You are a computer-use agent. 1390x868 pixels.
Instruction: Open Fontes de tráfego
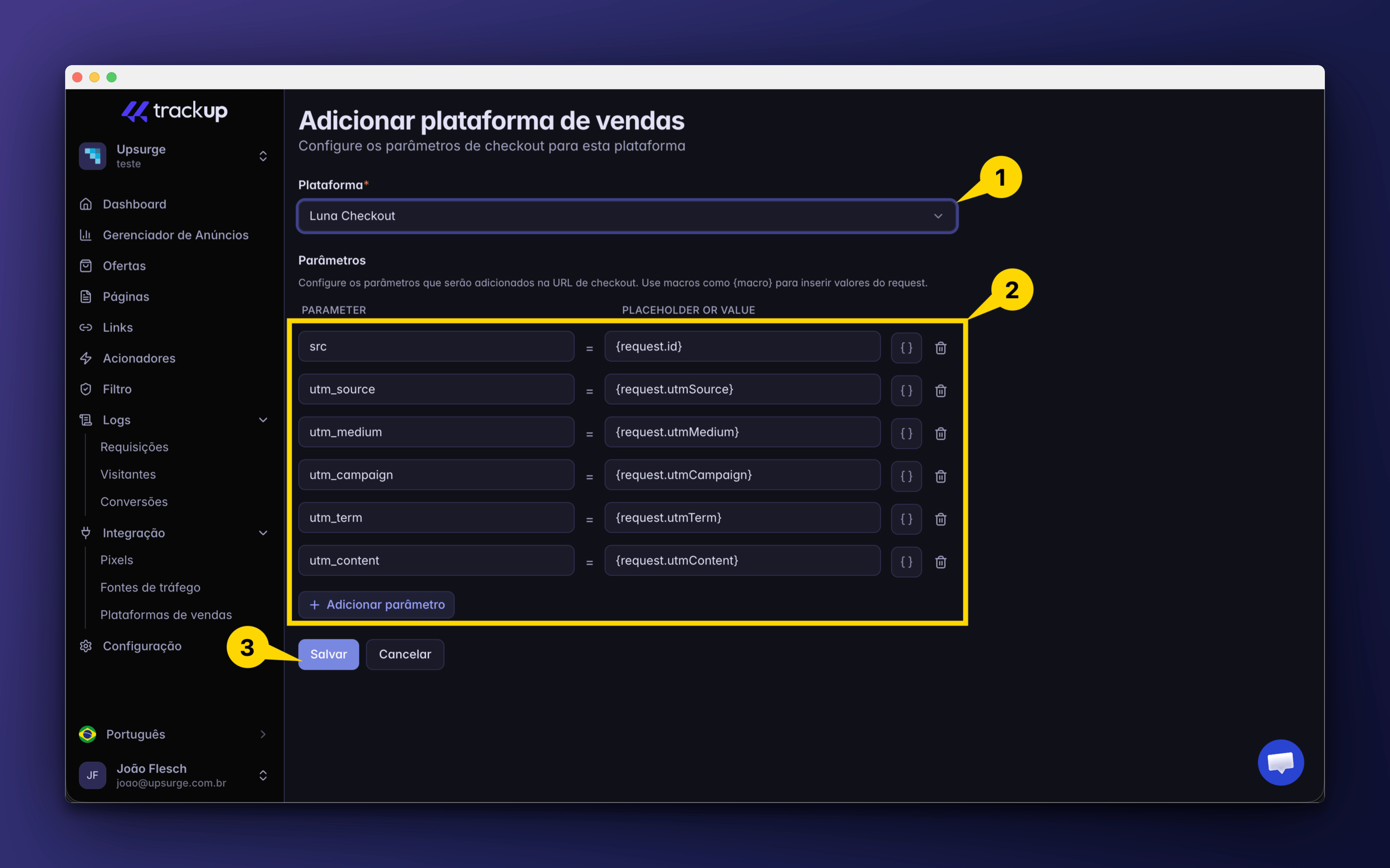click(150, 587)
